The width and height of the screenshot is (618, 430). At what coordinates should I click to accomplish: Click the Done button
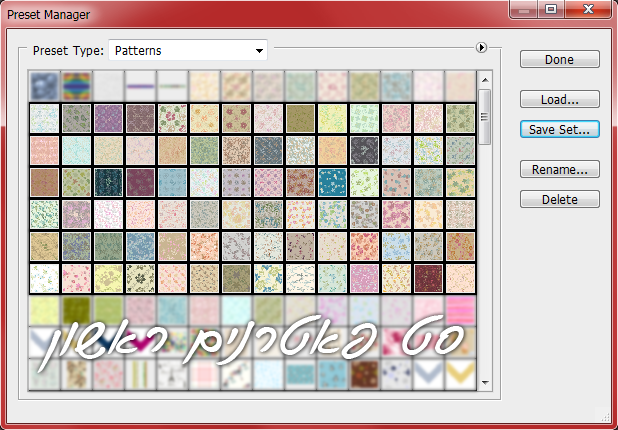tap(559, 59)
